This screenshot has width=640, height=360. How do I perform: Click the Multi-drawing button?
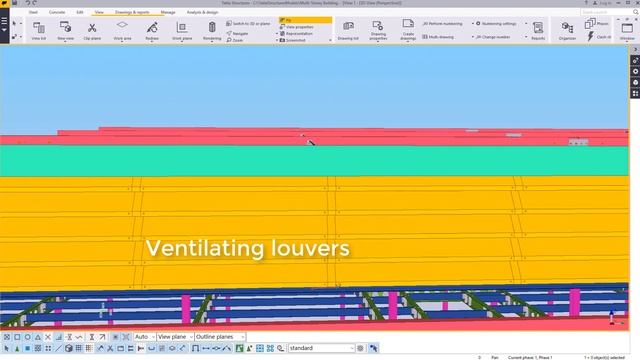[438, 37]
